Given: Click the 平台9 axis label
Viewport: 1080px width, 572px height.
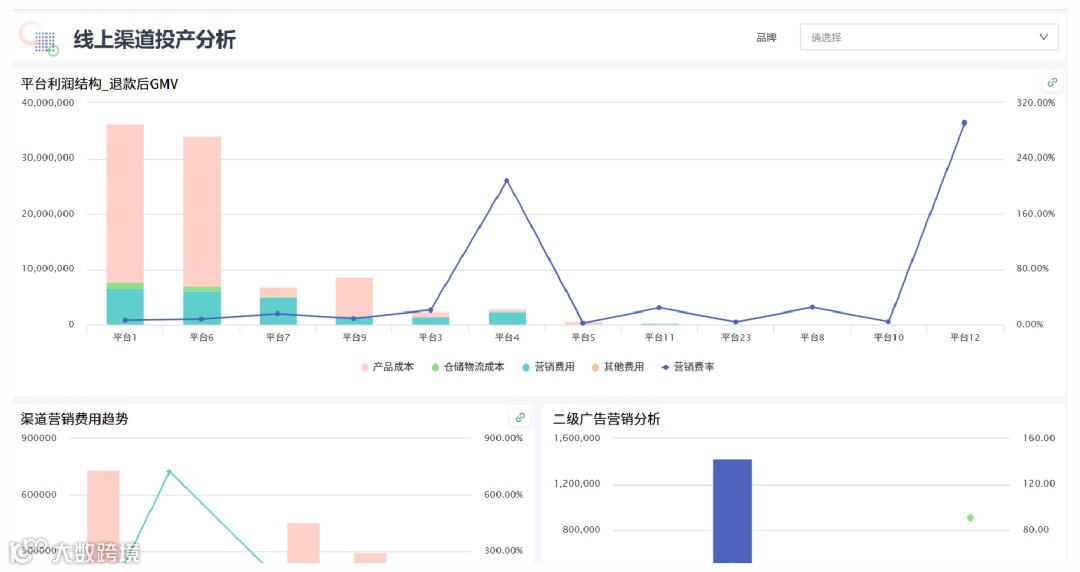Looking at the screenshot, I should click(x=354, y=337).
